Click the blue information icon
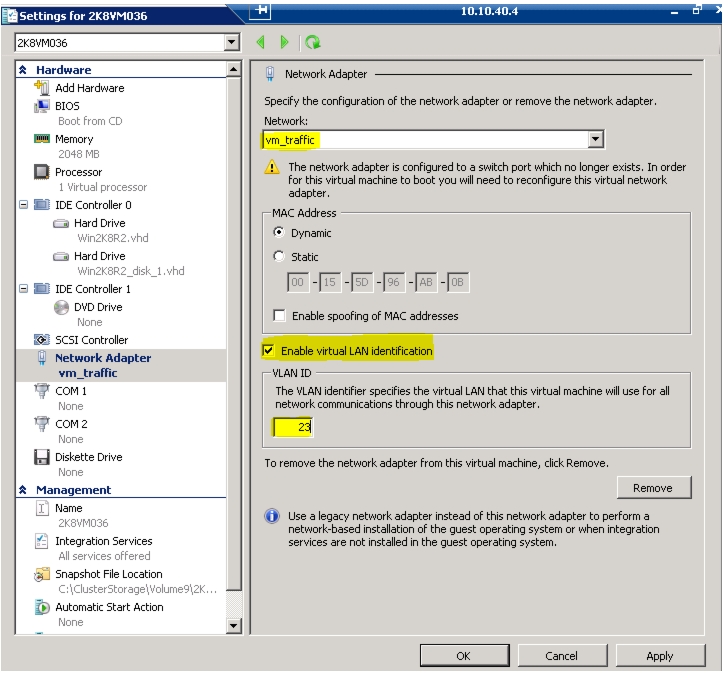The height and width of the screenshot is (683, 728). [x=272, y=516]
